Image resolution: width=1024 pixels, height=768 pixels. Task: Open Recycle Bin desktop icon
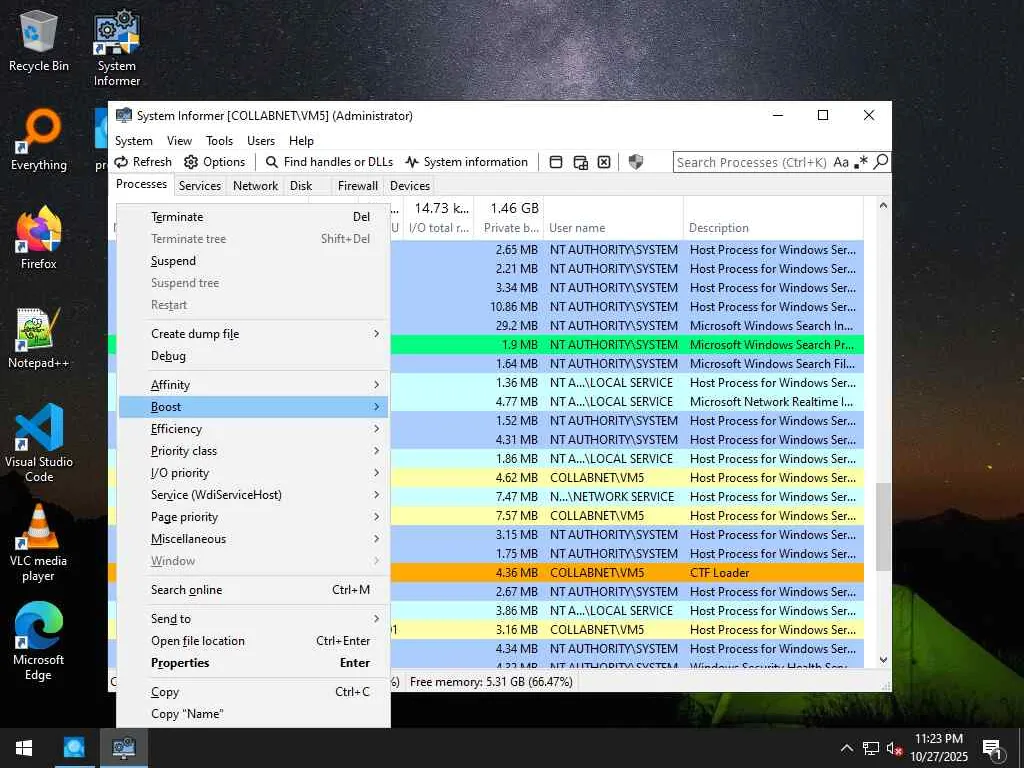(39, 42)
